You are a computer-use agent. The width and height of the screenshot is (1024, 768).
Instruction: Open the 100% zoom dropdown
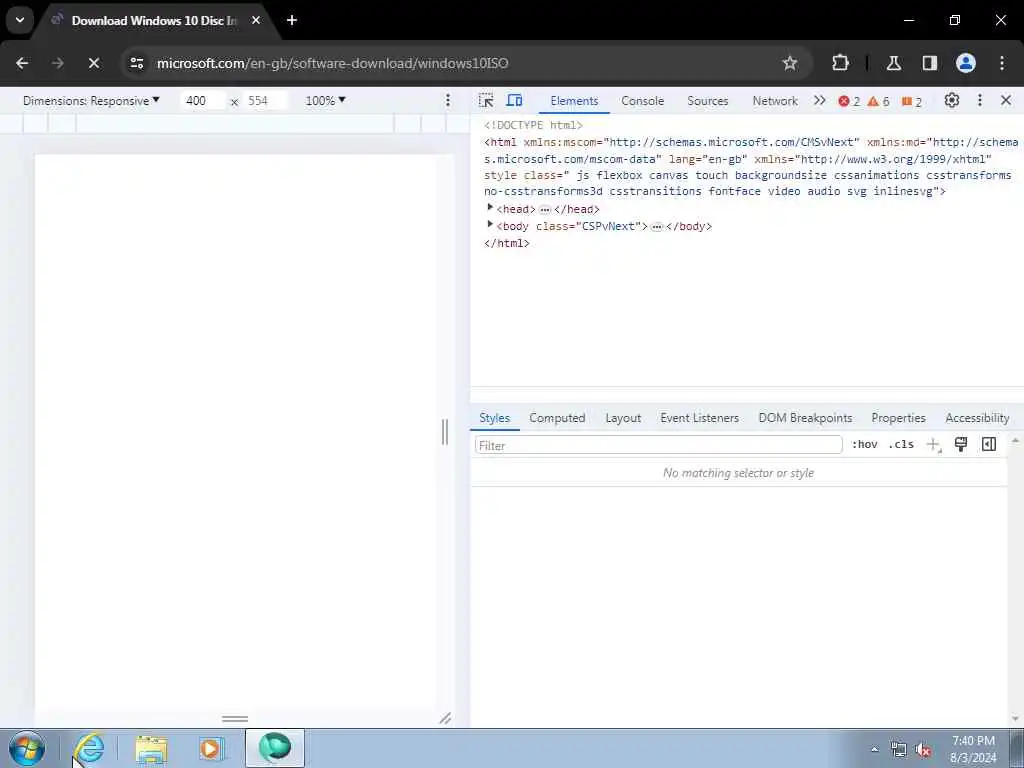[x=325, y=101]
